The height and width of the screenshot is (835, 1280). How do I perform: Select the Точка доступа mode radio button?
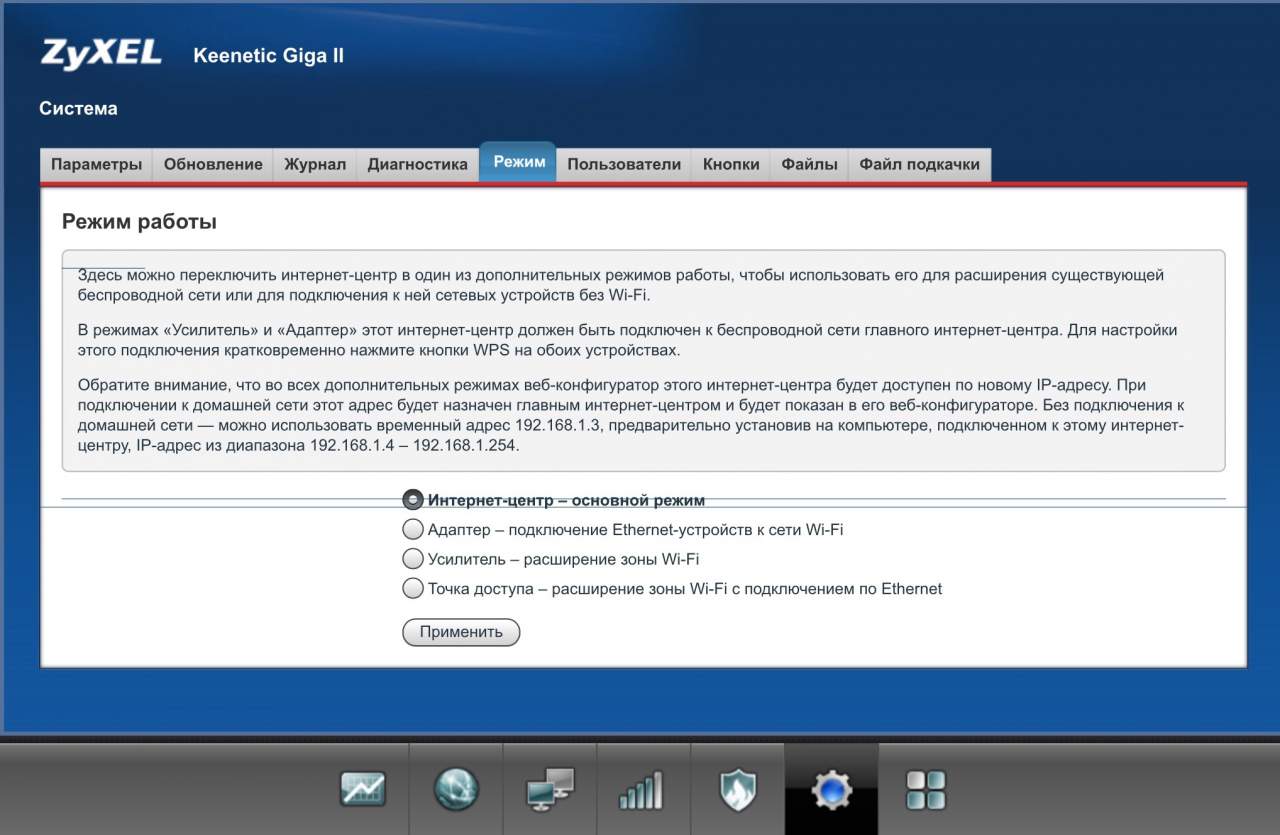(x=412, y=588)
